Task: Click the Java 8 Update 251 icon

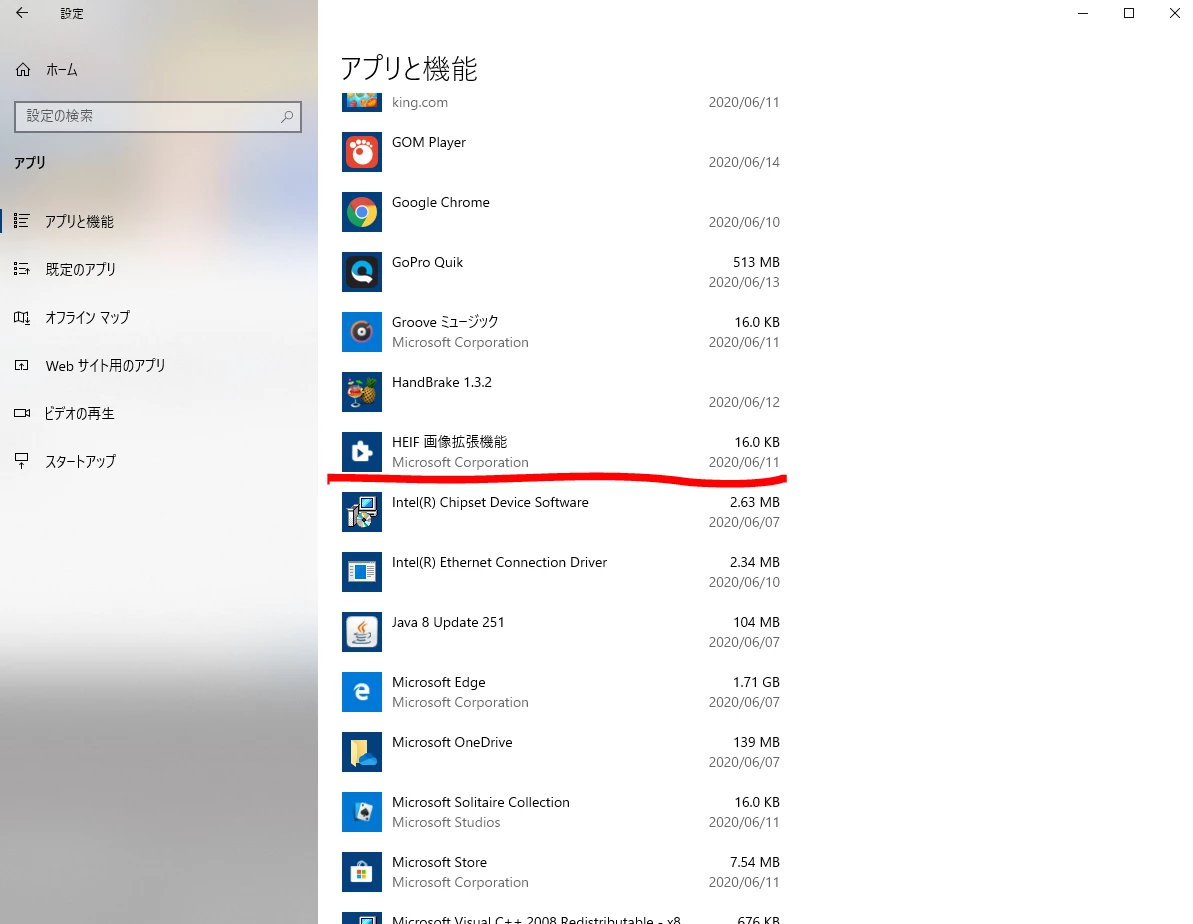Action: click(x=361, y=632)
